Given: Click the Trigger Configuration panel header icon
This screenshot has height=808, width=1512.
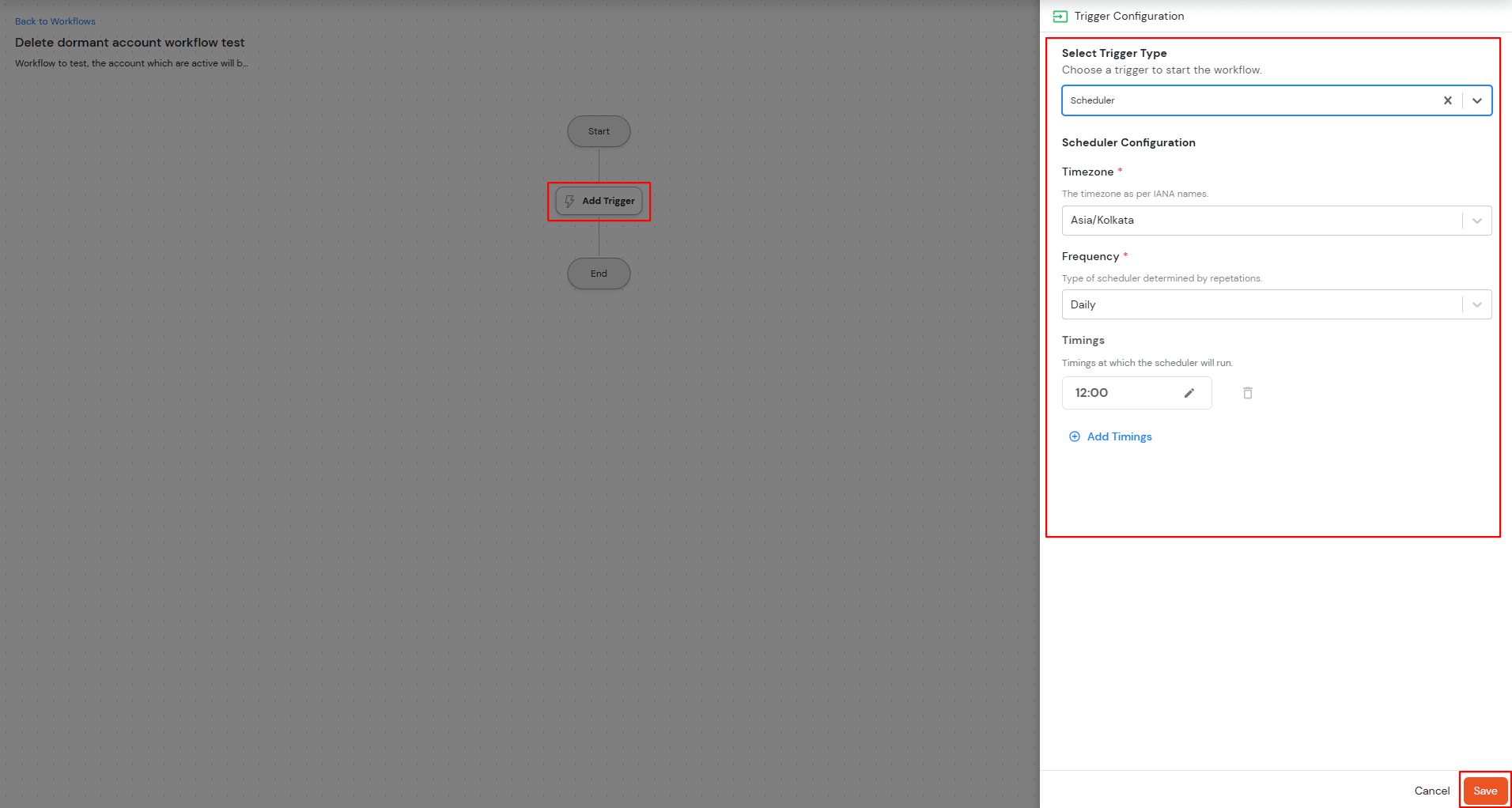Looking at the screenshot, I should click(1060, 16).
